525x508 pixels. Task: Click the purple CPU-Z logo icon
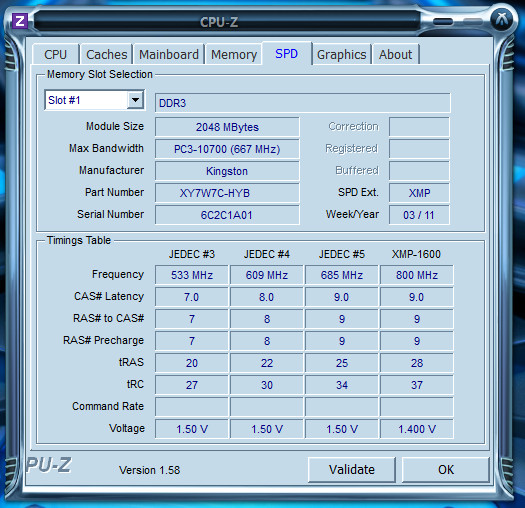coord(20,21)
